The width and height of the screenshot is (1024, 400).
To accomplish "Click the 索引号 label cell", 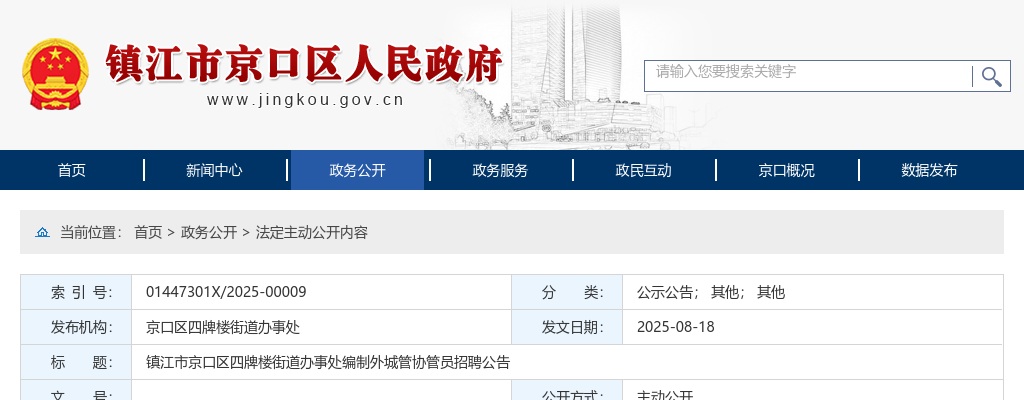I will click(76, 292).
